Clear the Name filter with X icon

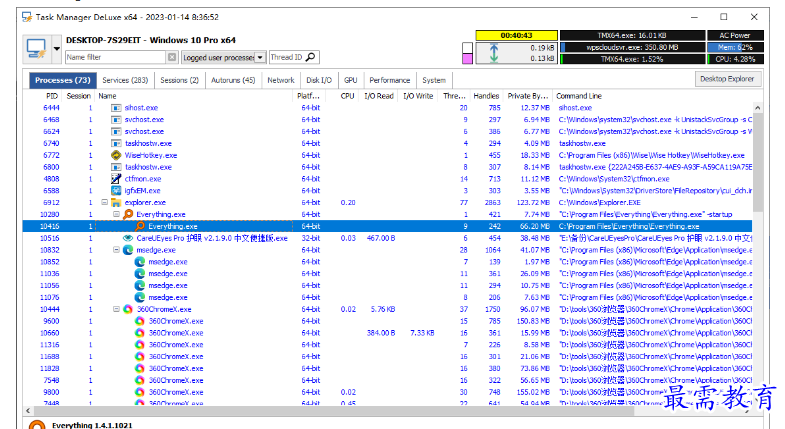coord(172,57)
